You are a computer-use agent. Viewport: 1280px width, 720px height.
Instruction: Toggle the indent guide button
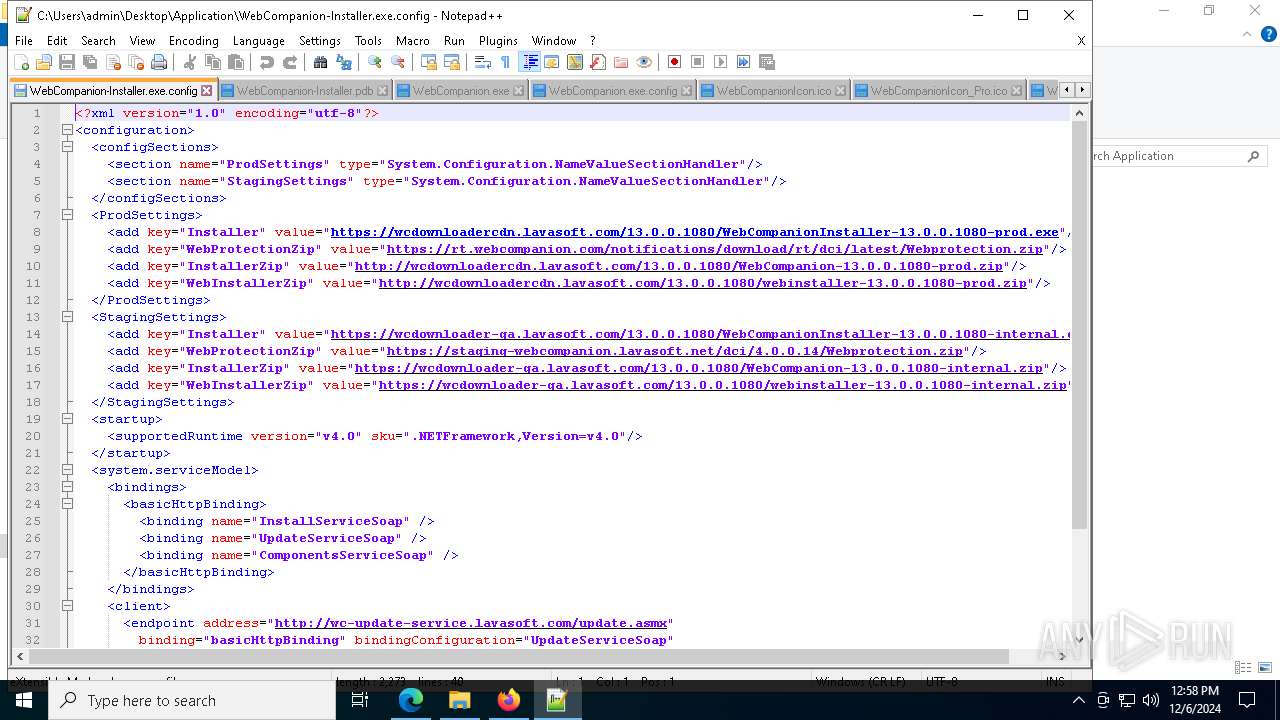[x=530, y=62]
